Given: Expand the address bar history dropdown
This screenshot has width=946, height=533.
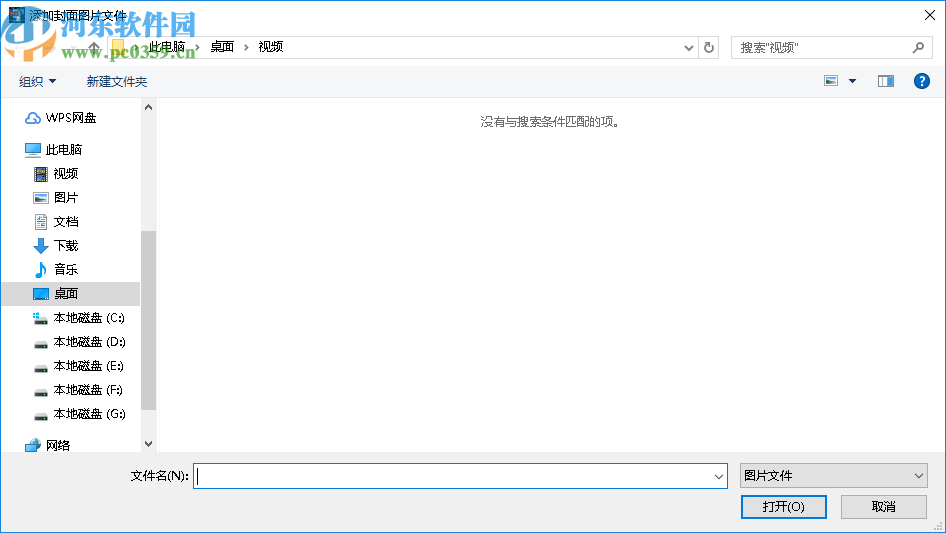Looking at the screenshot, I should click(688, 48).
